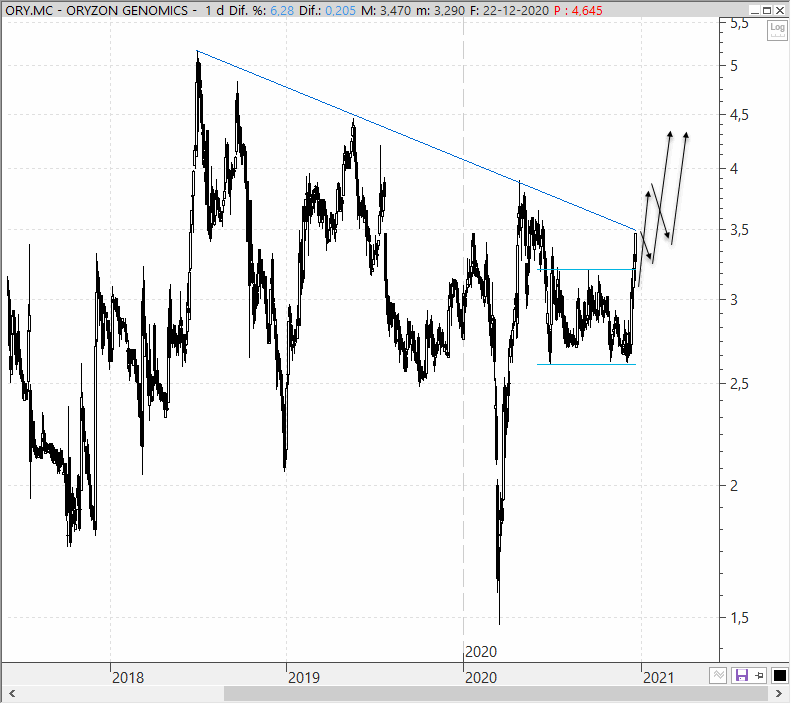Toggle the Log scale button
Image resolution: width=791 pixels, height=704 pixels.
point(777,30)
